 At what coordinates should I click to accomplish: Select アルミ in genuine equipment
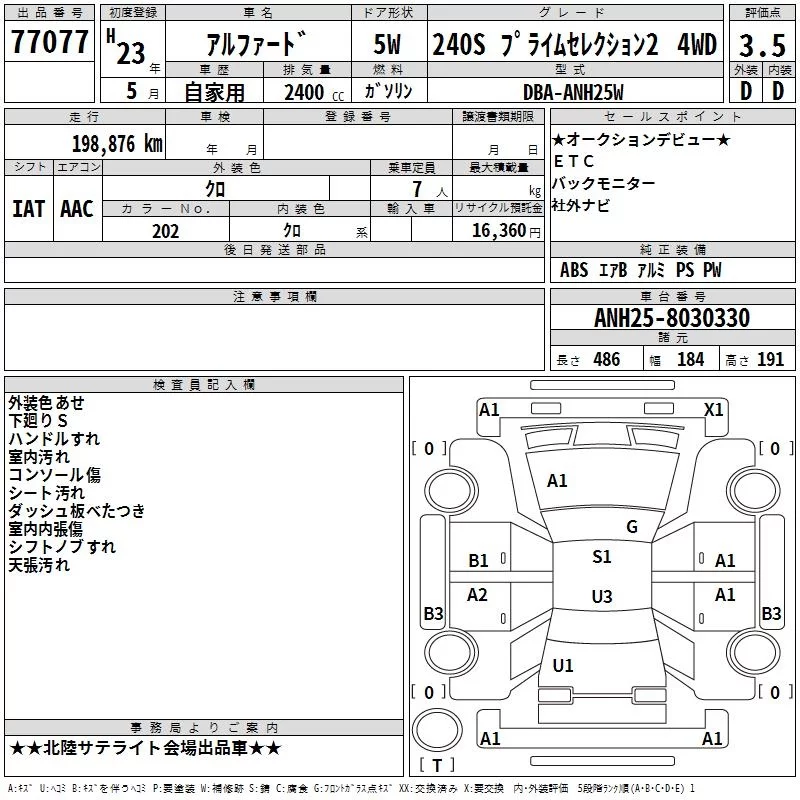pos(651,270)
